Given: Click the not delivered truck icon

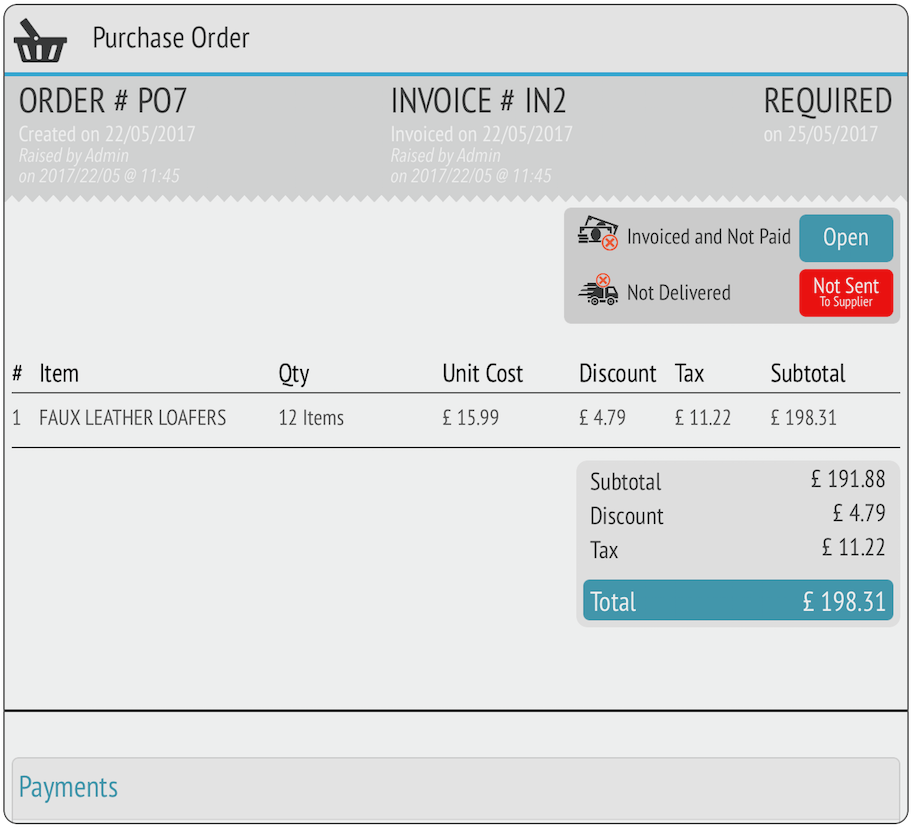Looking at the screenshot, I should [598, 291].
